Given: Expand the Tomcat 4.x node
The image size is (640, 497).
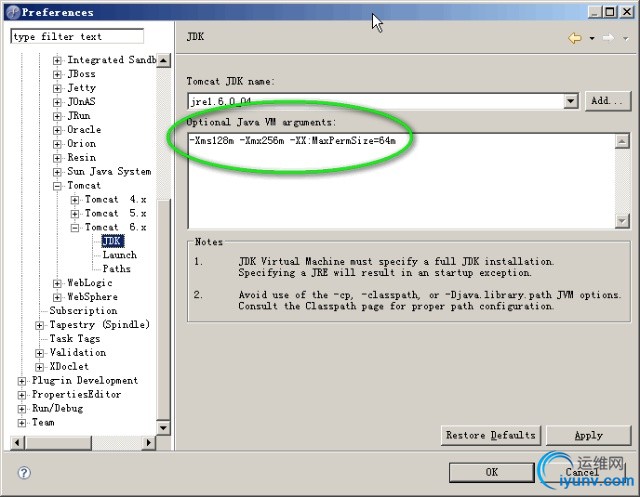Looking at the screenshot, I should click(75, 200).
